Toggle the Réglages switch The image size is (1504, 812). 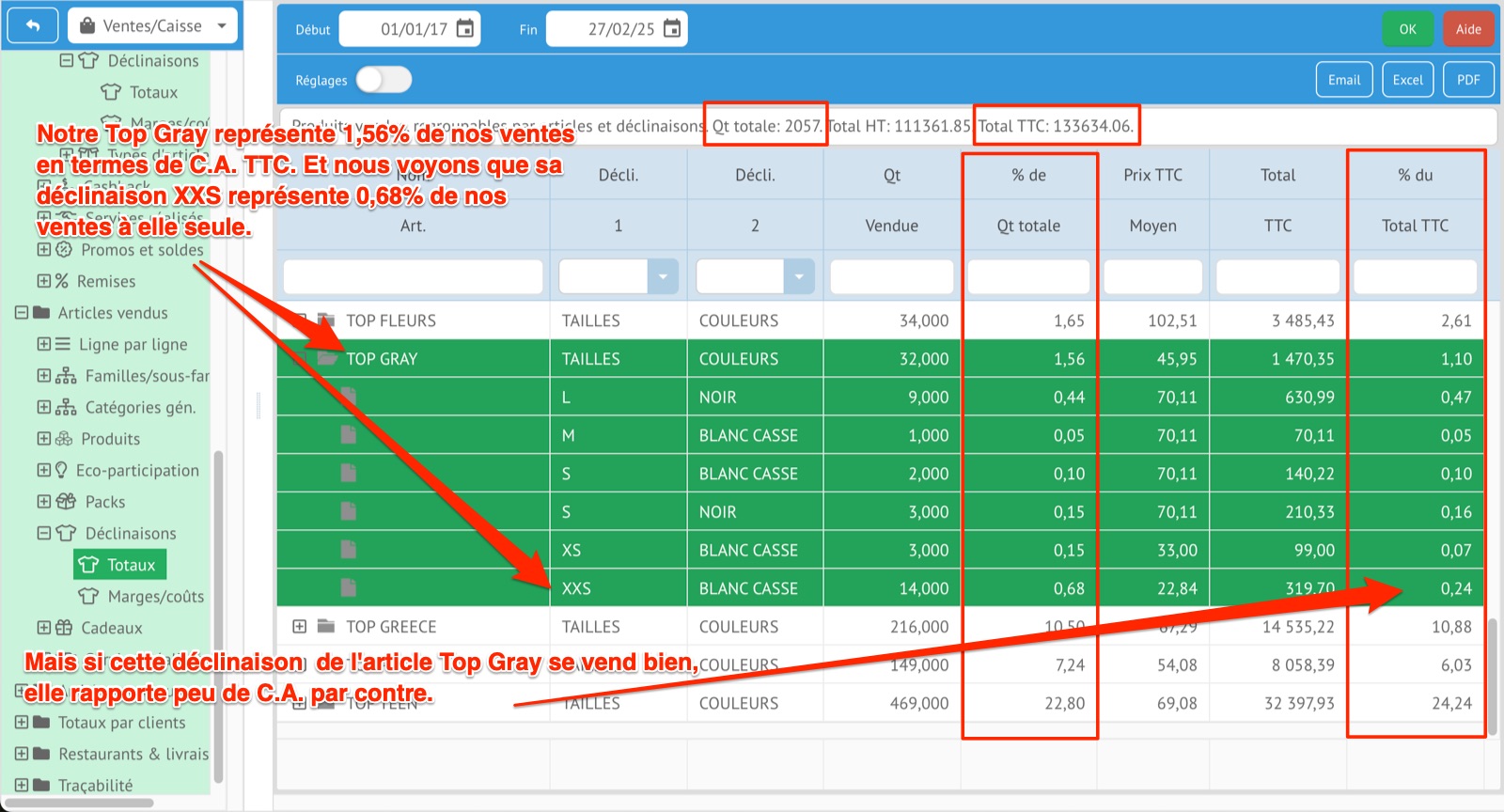pos(384,80)
